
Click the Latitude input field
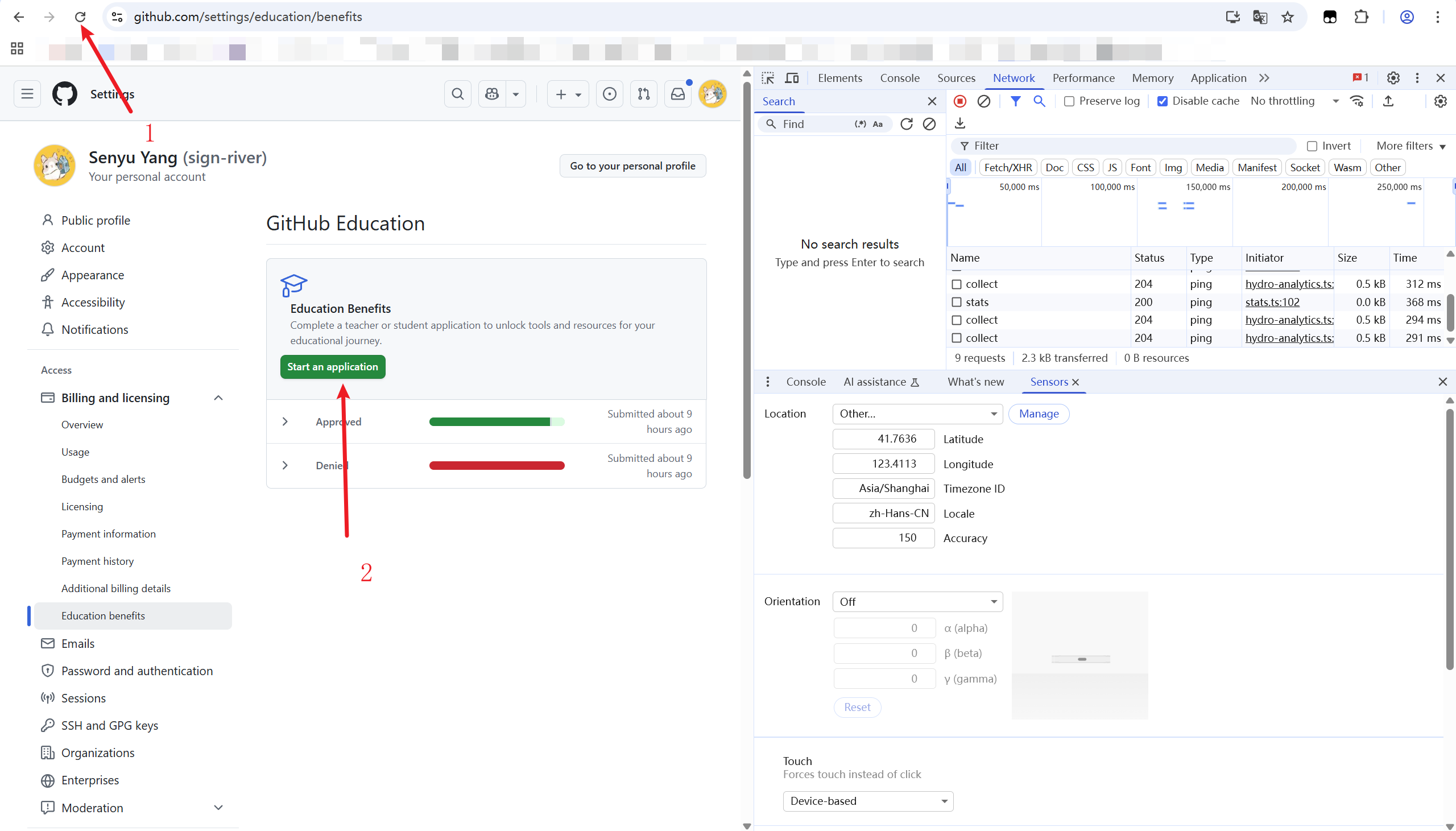click(x=883, y=439)
